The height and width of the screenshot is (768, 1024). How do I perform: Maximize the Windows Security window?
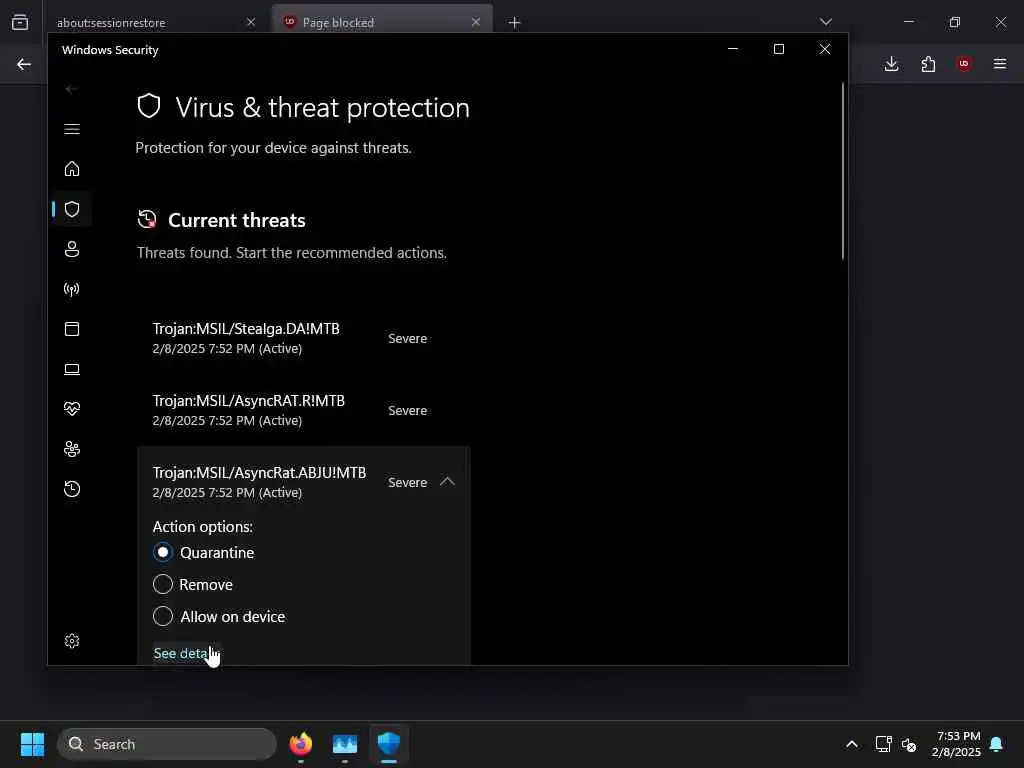click(778, 49)
